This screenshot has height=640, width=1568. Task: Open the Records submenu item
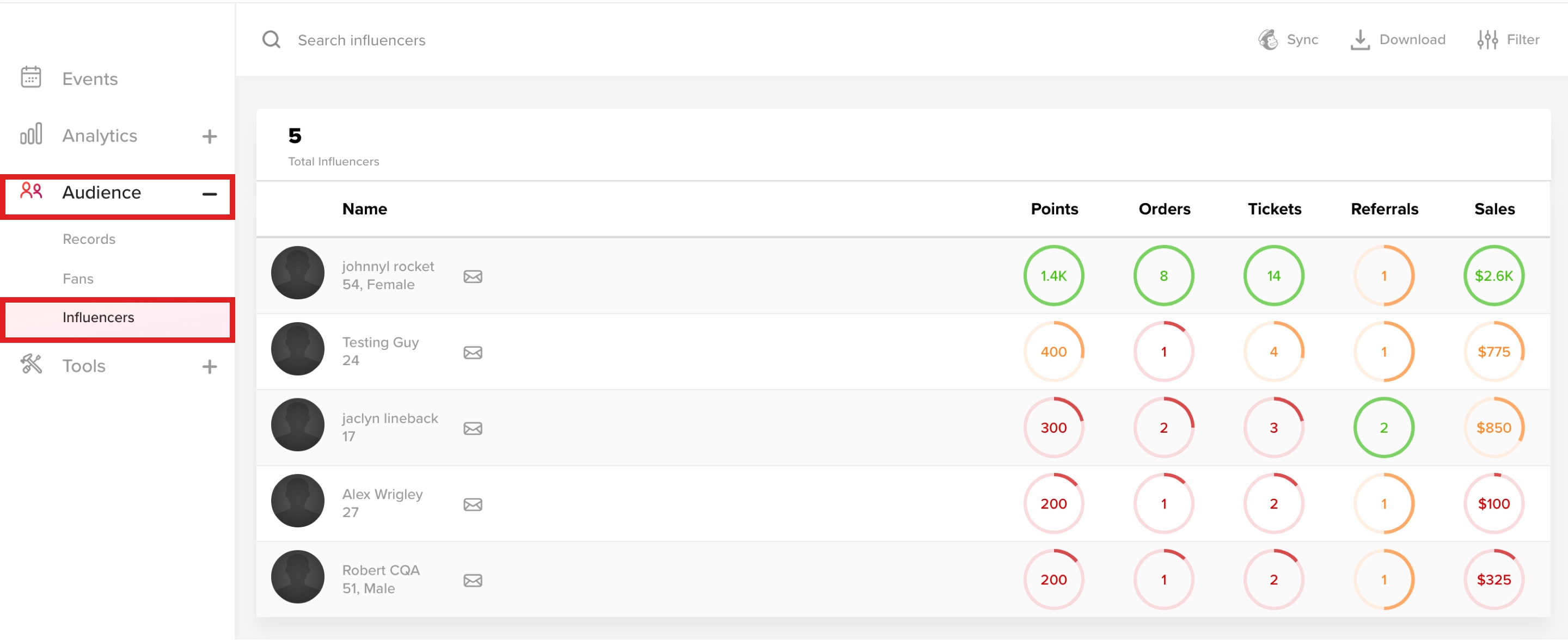point(89,239)
